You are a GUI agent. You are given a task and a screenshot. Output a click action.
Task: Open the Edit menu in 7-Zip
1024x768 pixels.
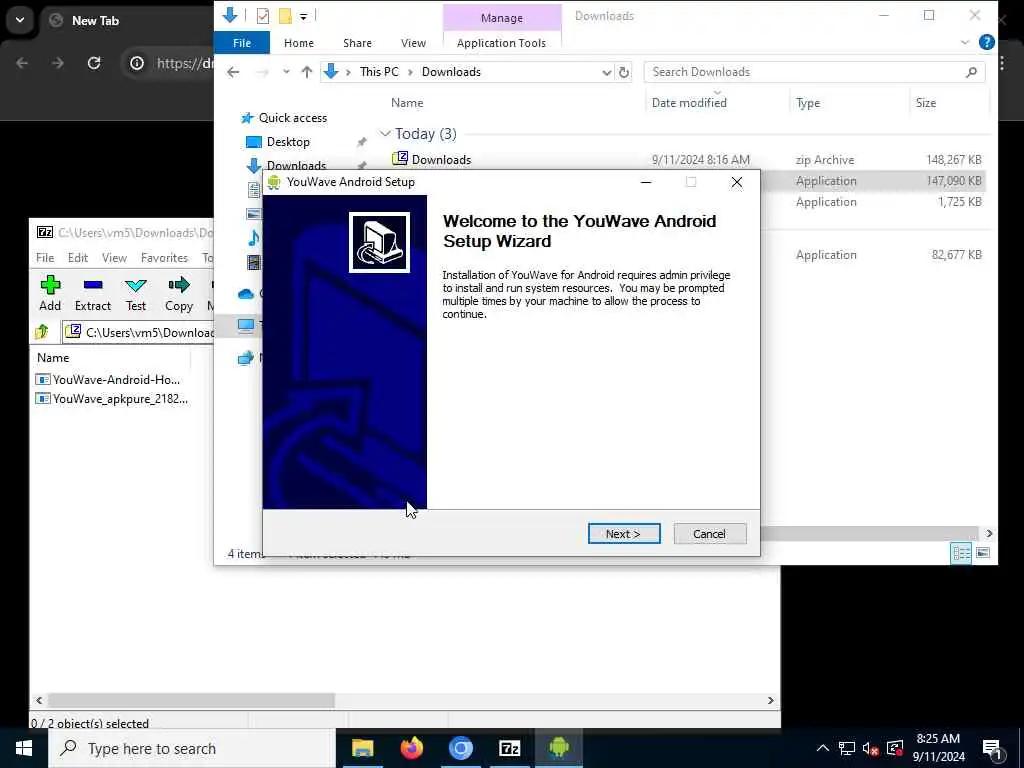pos(78,257)
